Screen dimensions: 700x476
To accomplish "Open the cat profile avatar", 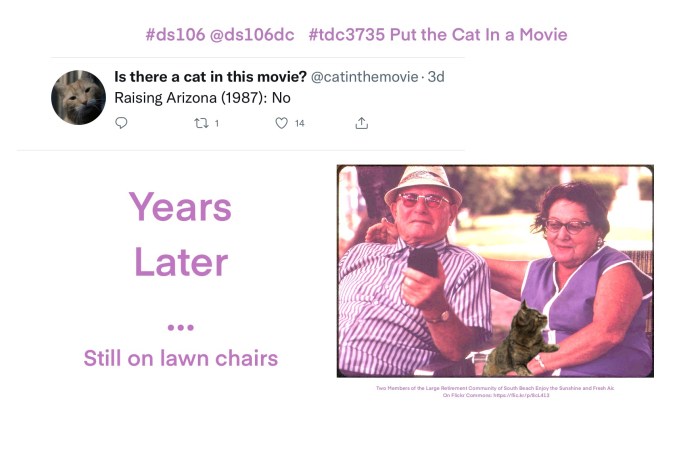I will [x=79, y=97].
